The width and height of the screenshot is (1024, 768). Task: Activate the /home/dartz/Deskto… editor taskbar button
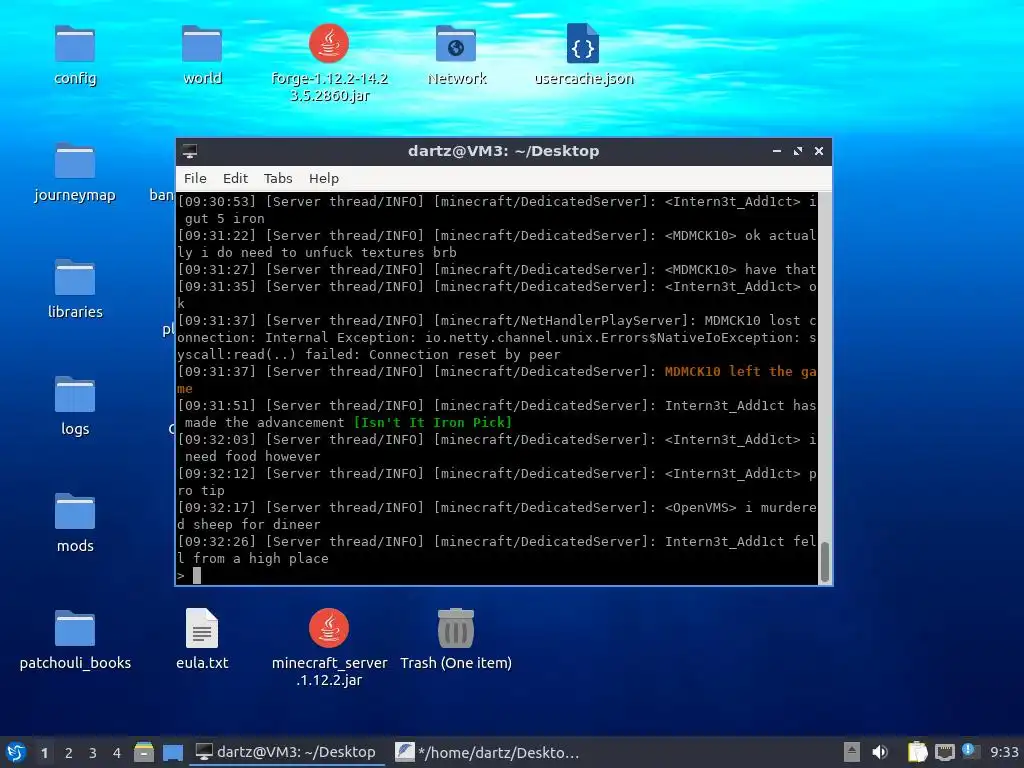pos(487,752)
